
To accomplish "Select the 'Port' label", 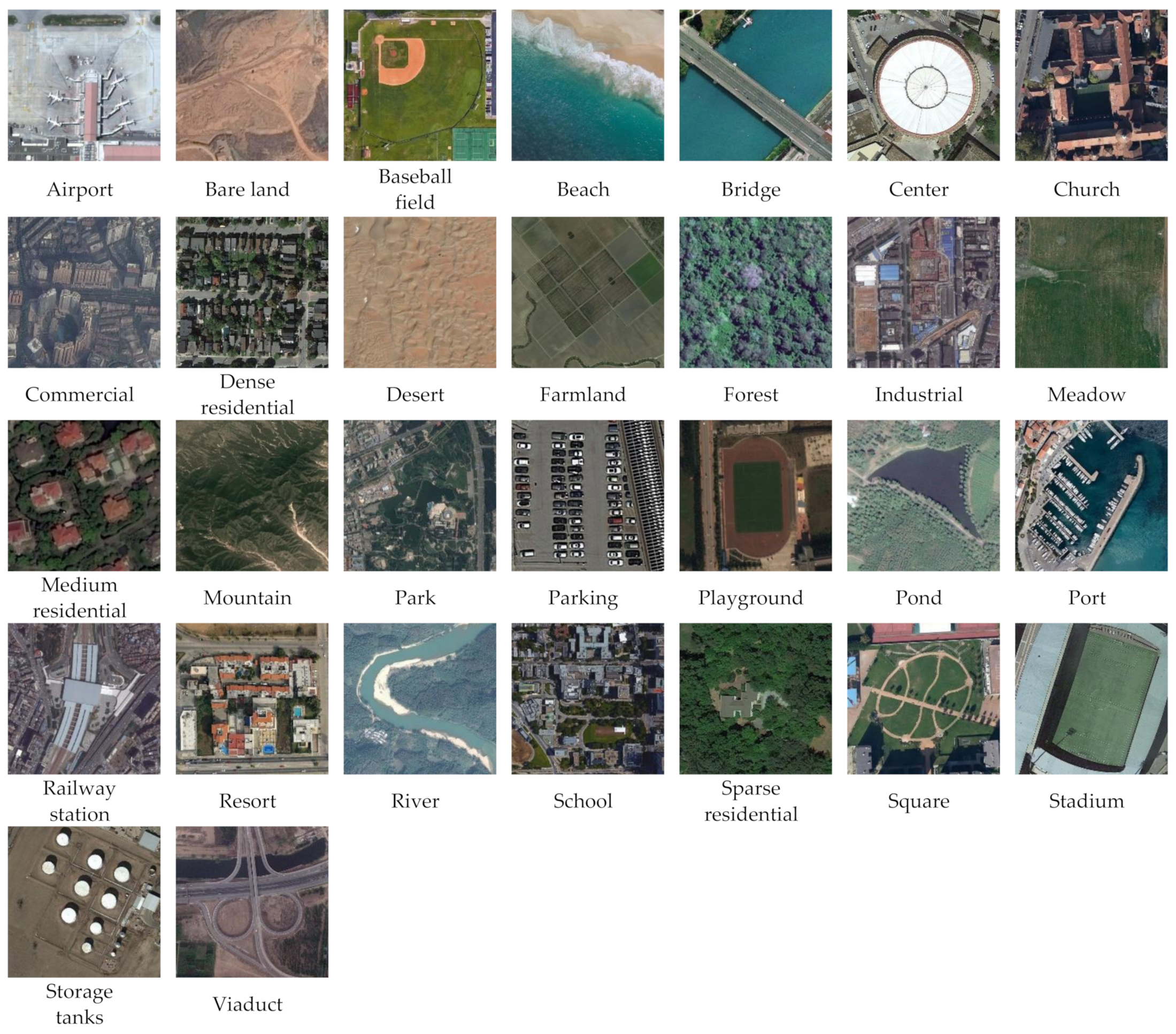I will click(x=1087, y=598).
